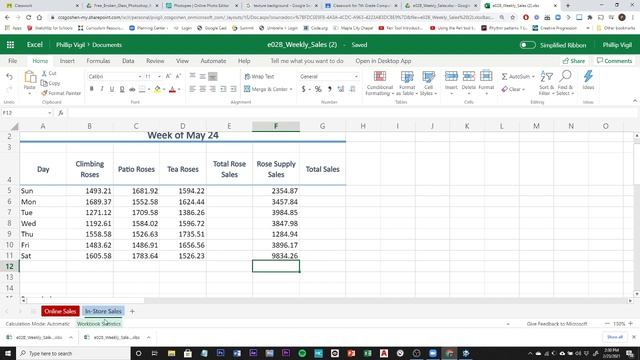This screenshot has width=640, height=360.
Task: Open the font size dropdown
Action: [159, 76]
